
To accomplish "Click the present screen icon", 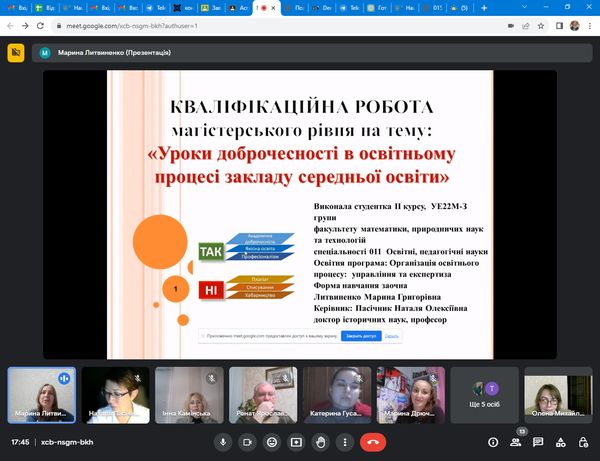I will (296, 441).
